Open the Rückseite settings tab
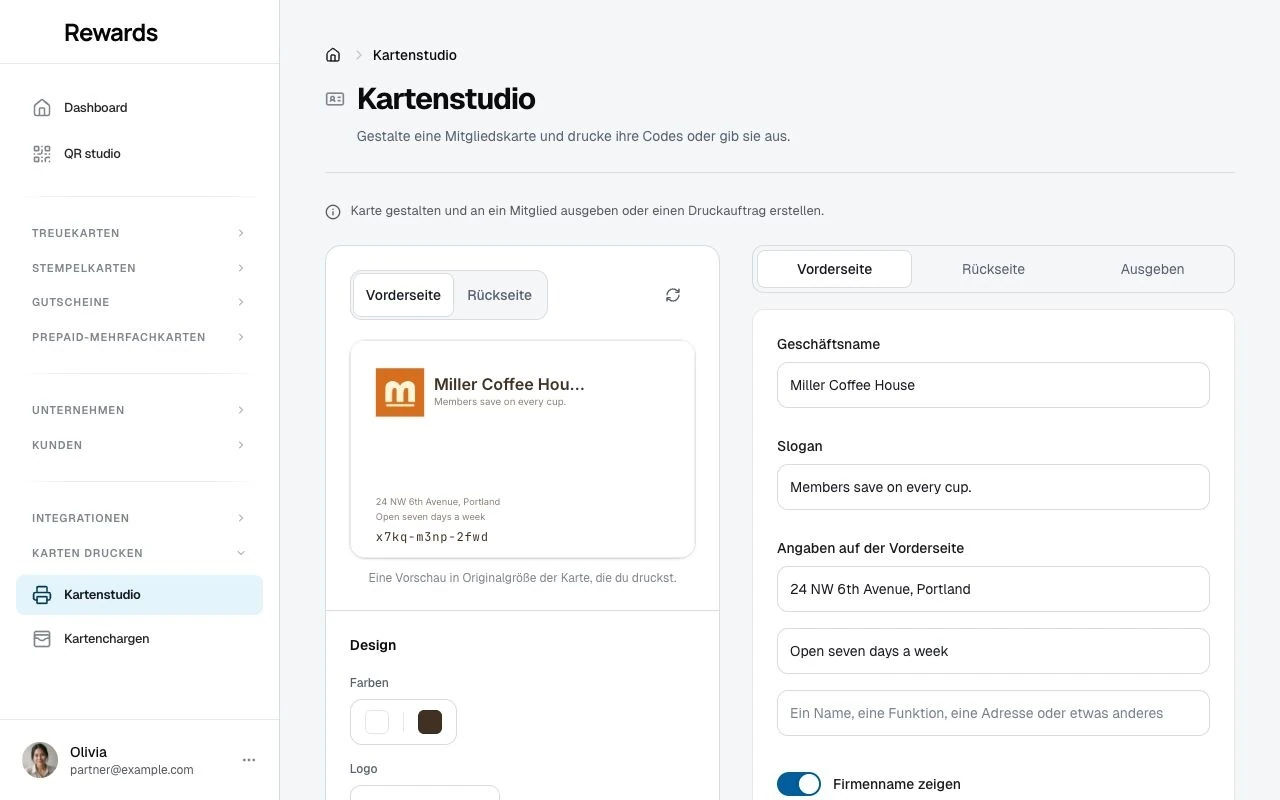The width and height of the screenshot is (1280, 800). point(993,269)
